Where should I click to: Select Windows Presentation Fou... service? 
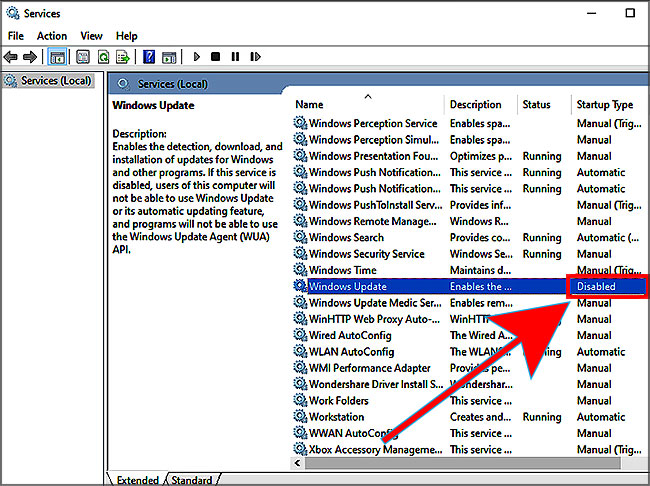(468, 156)
